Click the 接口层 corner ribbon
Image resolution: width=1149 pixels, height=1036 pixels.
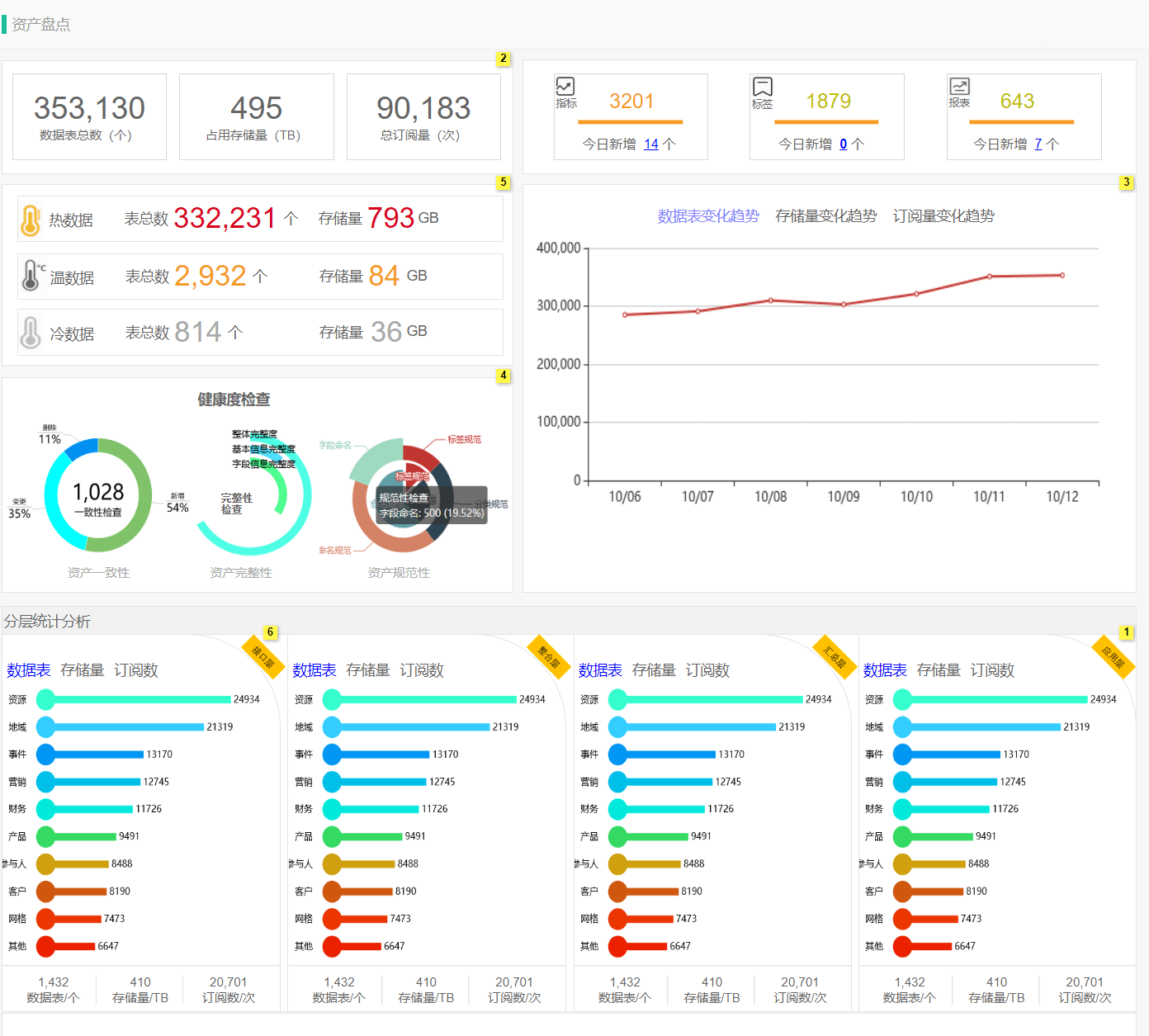click(x=263, y=657)
